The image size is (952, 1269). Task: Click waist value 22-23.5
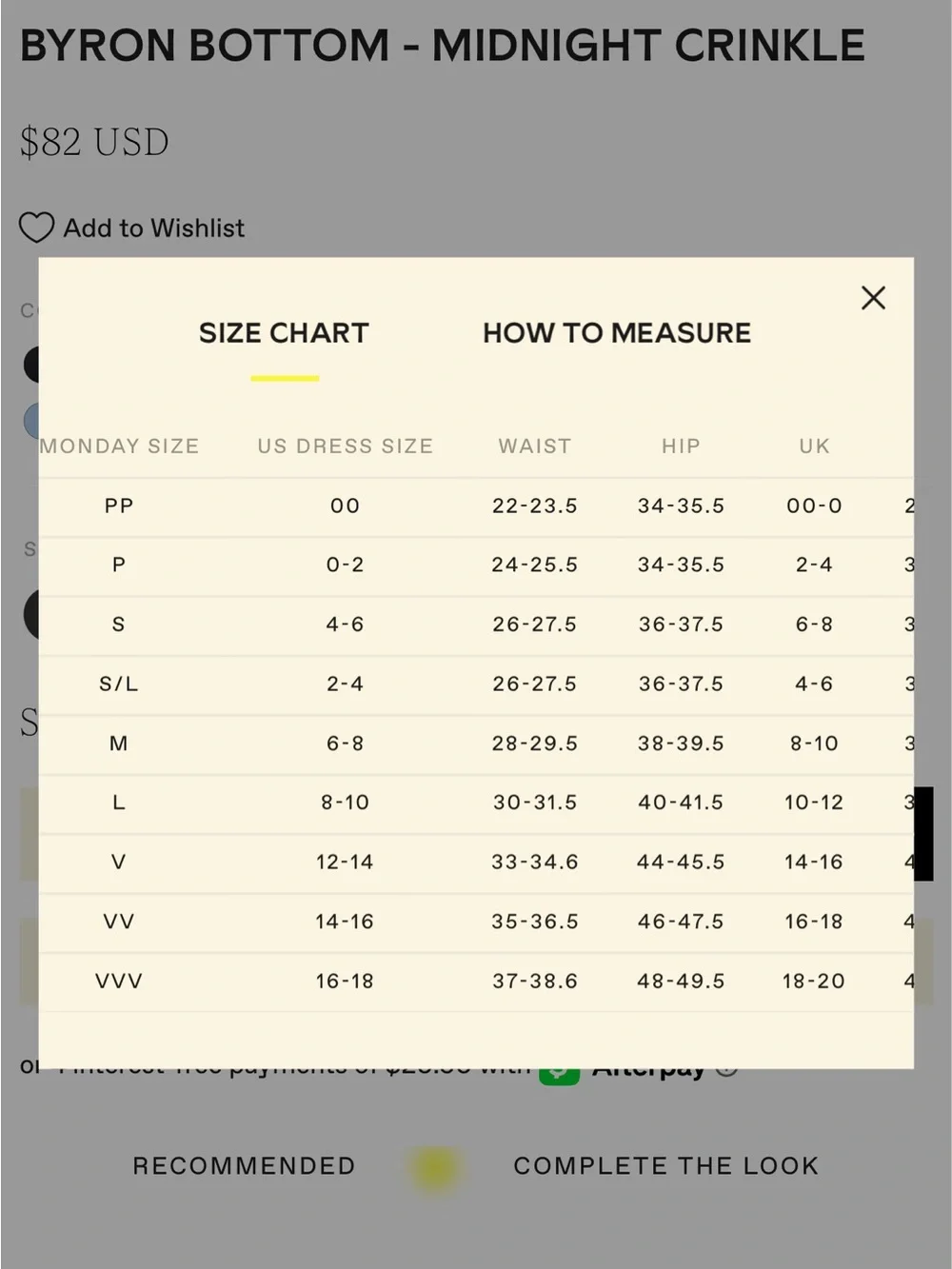(535, 506)
